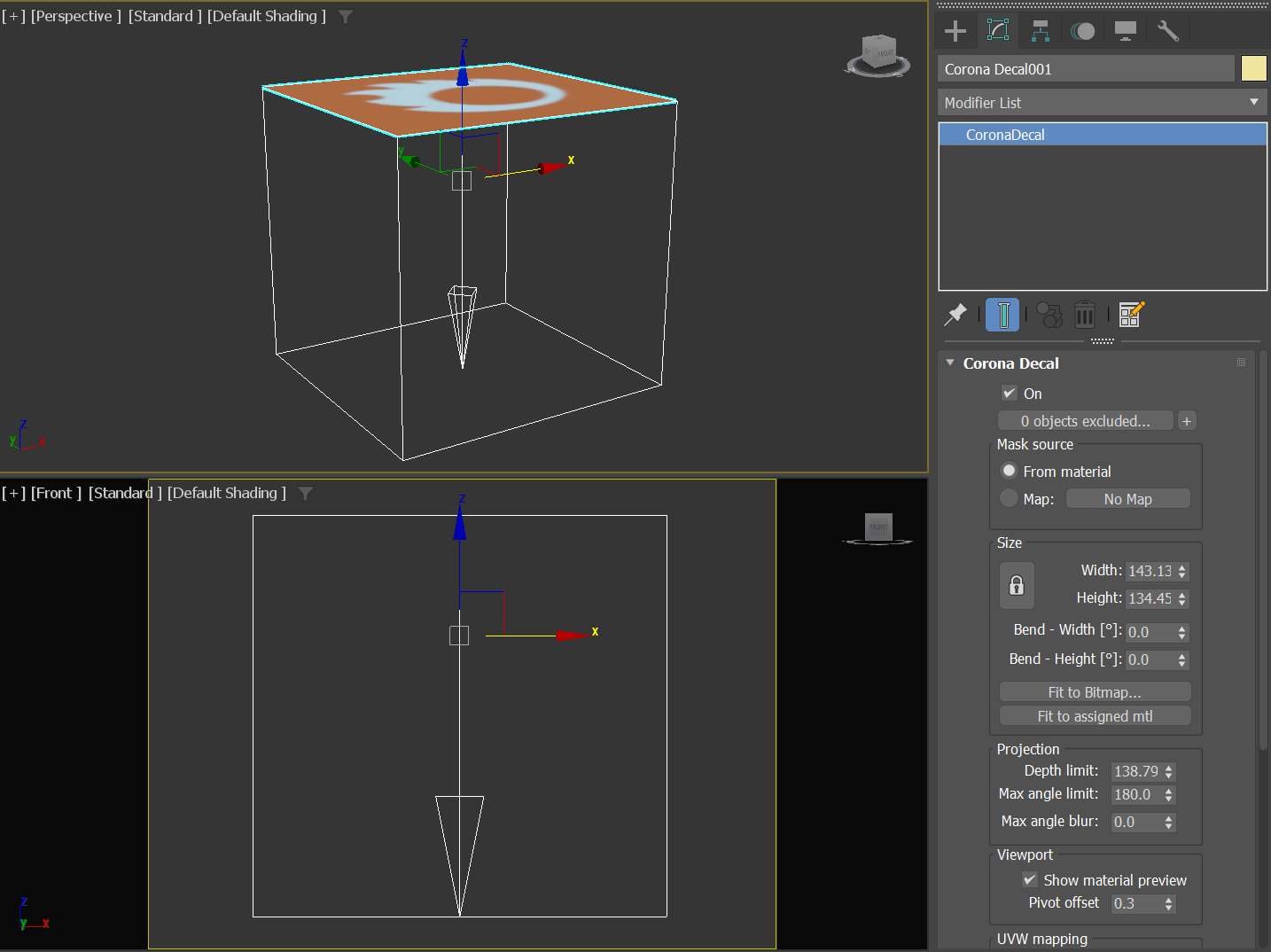The height and width of the screenshot is (952, 1271).
Task: Click the Width value field
Action: (1150, 571)
